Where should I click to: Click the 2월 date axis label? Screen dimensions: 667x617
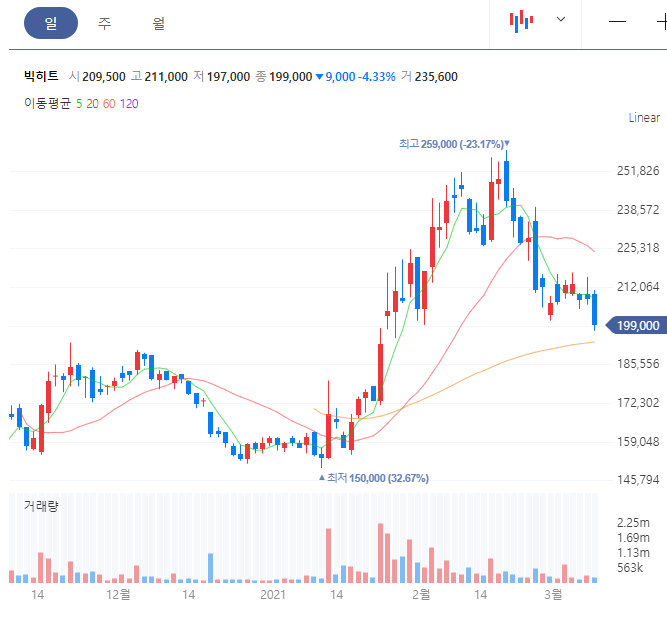tap(421, 594)
